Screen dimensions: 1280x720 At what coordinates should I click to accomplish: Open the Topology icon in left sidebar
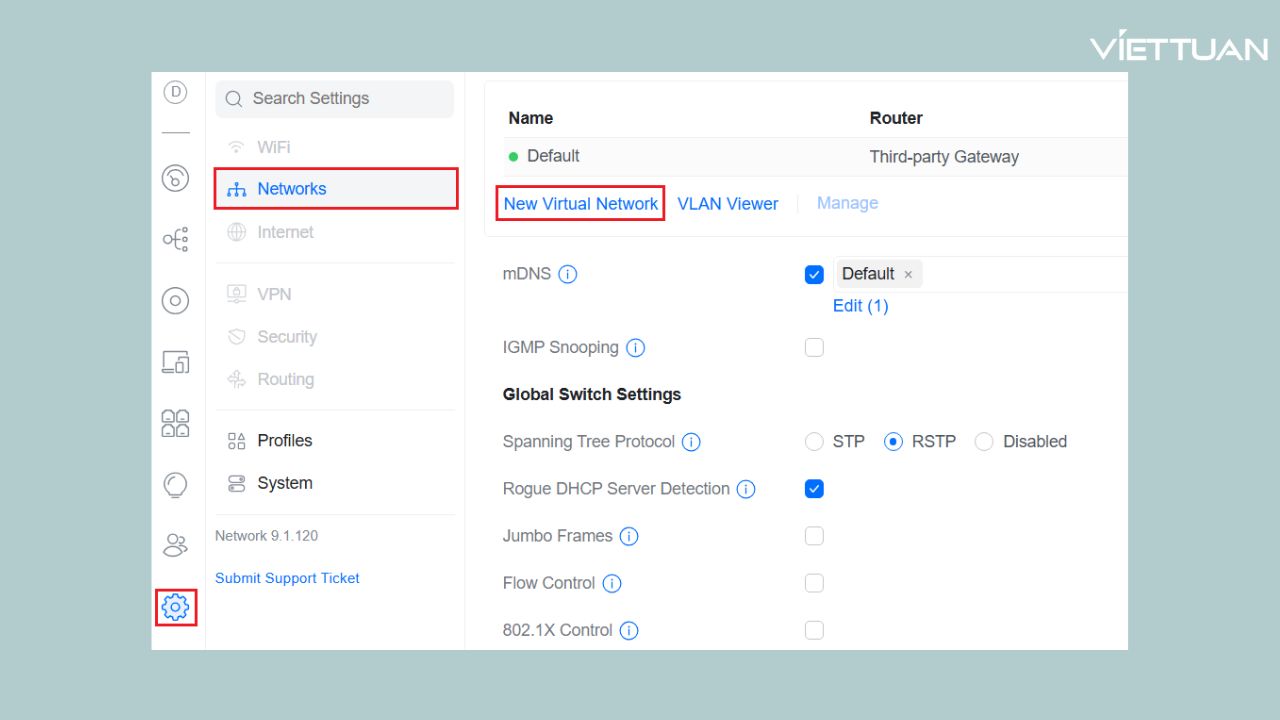(x=175, y=240)
